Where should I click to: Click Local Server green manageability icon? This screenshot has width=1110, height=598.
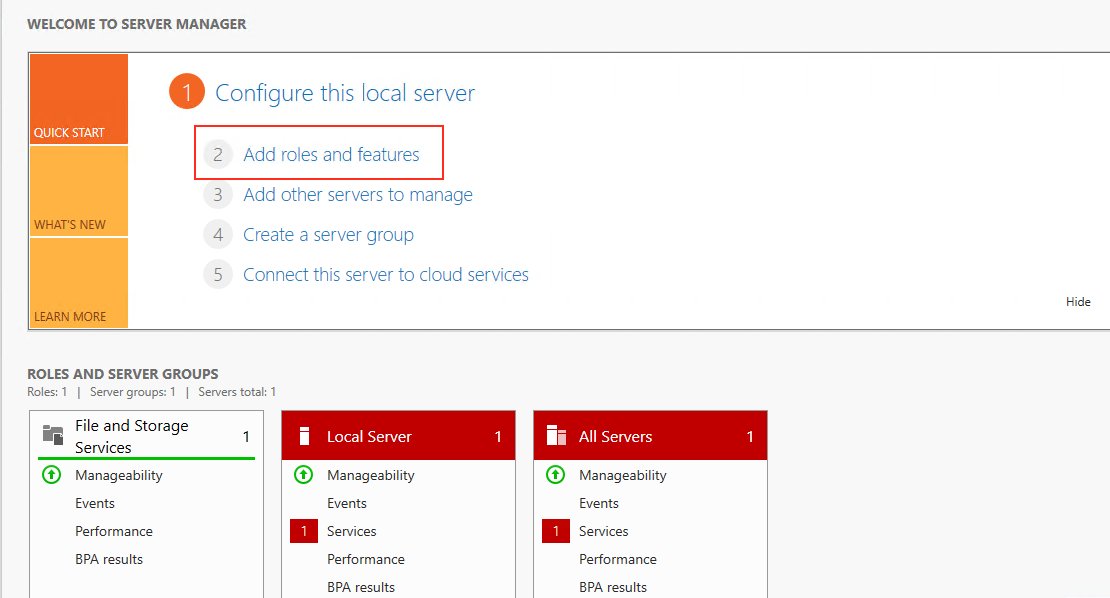[304, 475]
